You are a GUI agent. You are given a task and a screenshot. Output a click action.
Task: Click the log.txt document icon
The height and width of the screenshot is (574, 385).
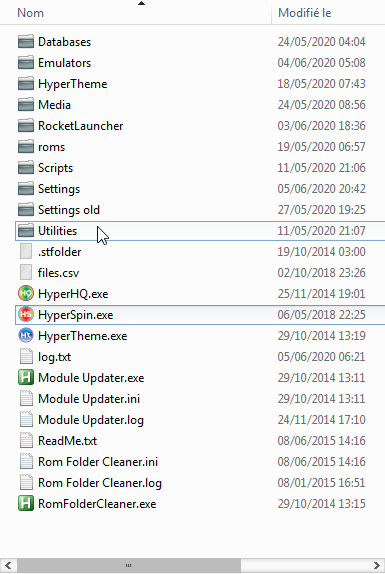coord(26,357)
